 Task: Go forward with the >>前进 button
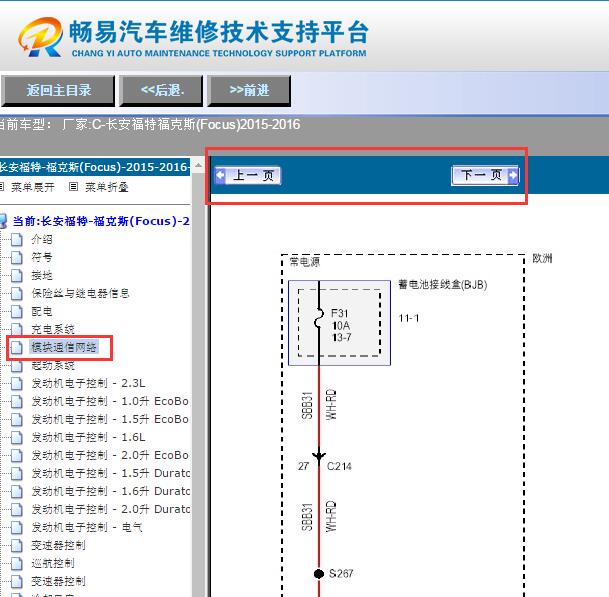(249, 91)
